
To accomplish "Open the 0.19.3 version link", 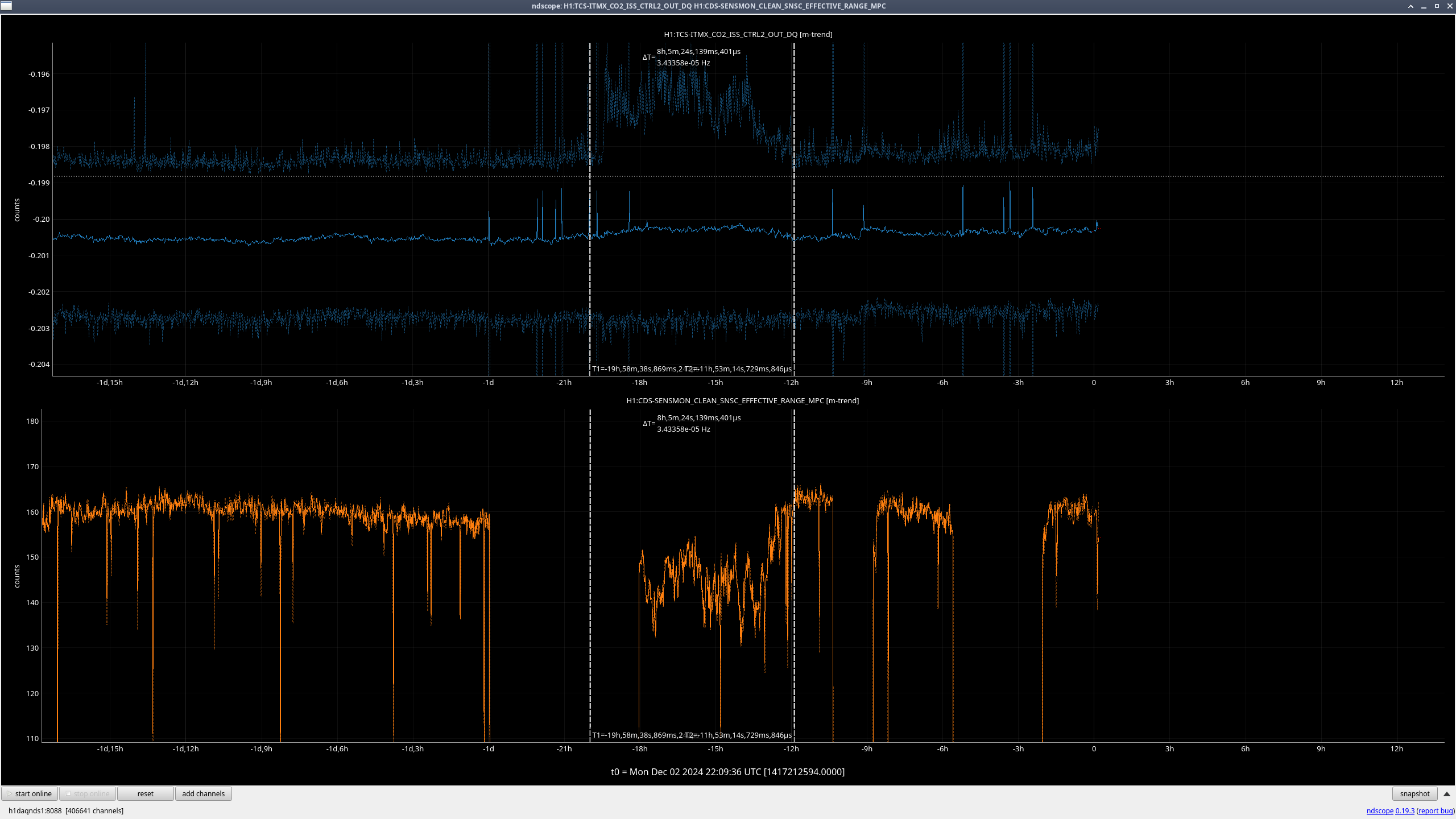I will (x=1405, y=810).
